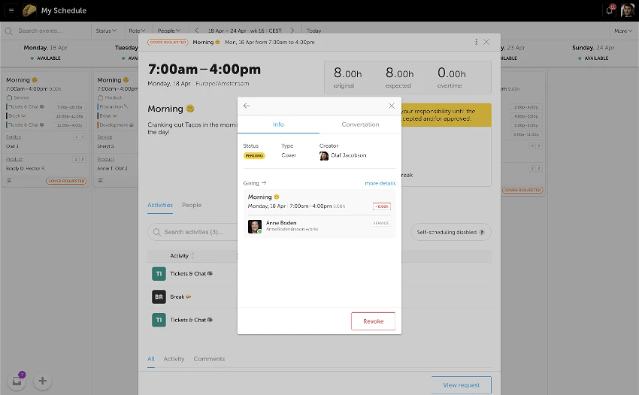The image size is (639, 395).
Task: Open Product link on Tuesday card
Action: click(106, 159)
